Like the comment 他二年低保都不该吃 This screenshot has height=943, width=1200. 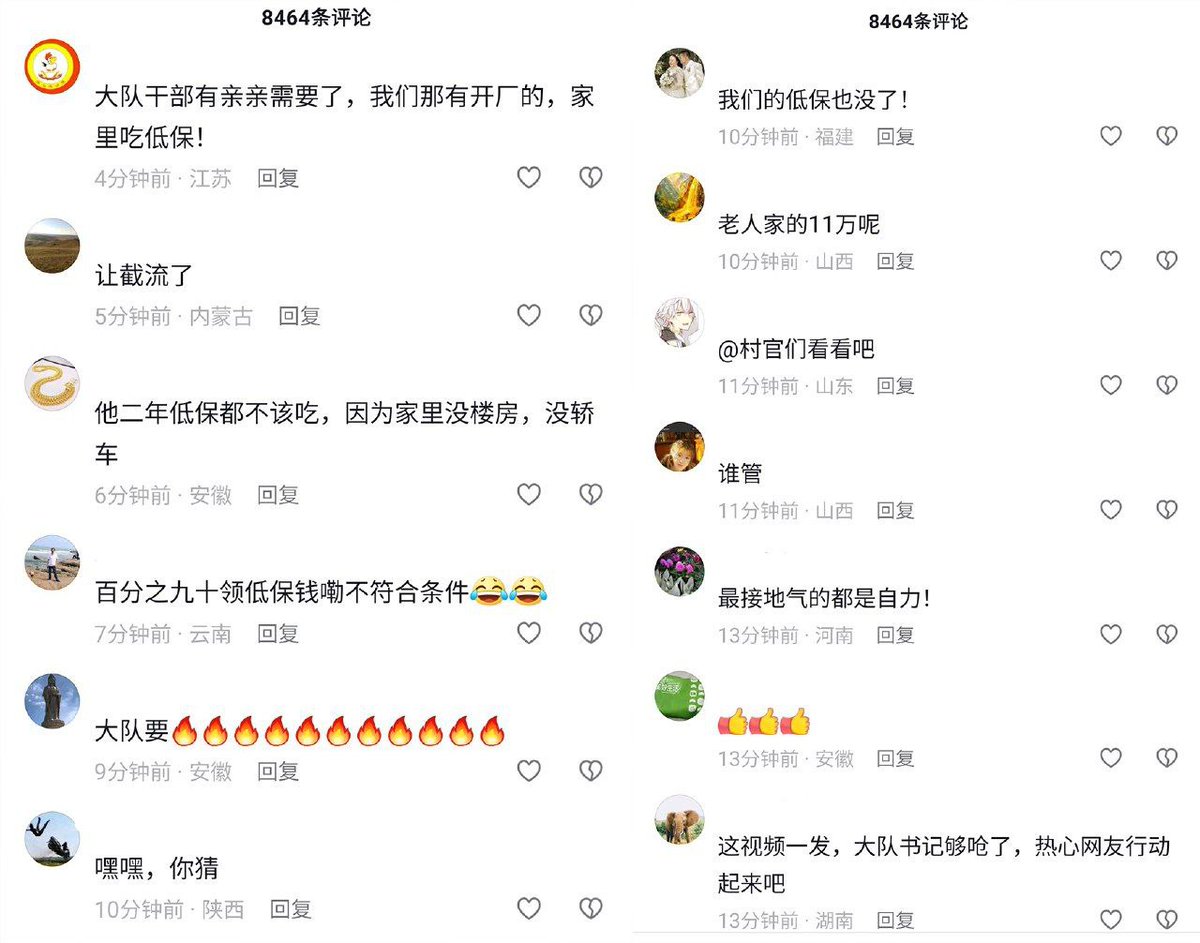(x=528, y=494)
